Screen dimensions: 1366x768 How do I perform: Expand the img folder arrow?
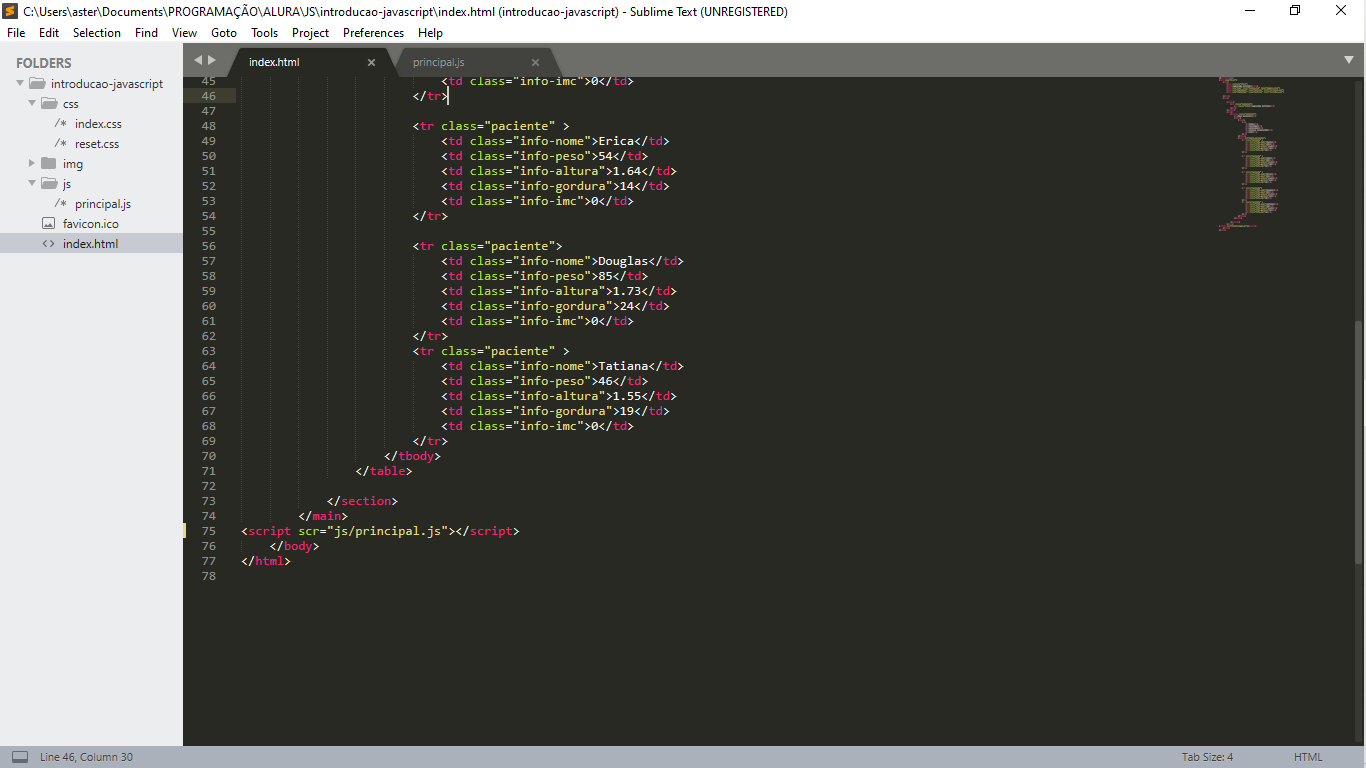(32, 164)
